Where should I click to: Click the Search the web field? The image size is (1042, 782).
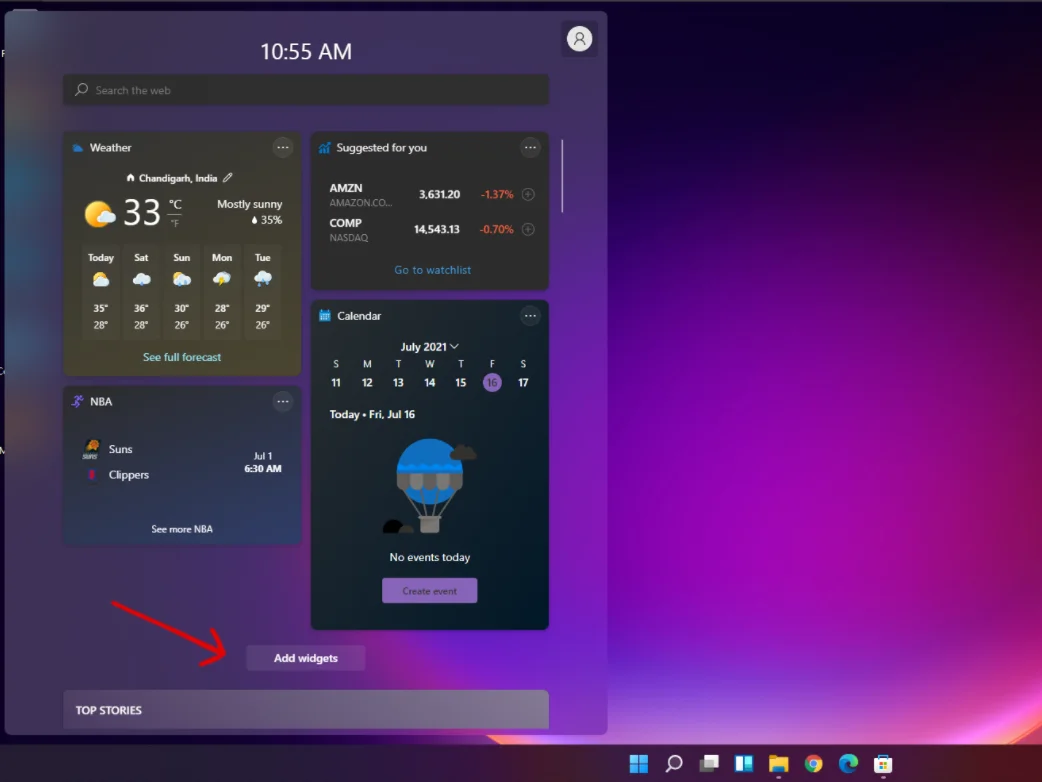(x=306, y=90)
